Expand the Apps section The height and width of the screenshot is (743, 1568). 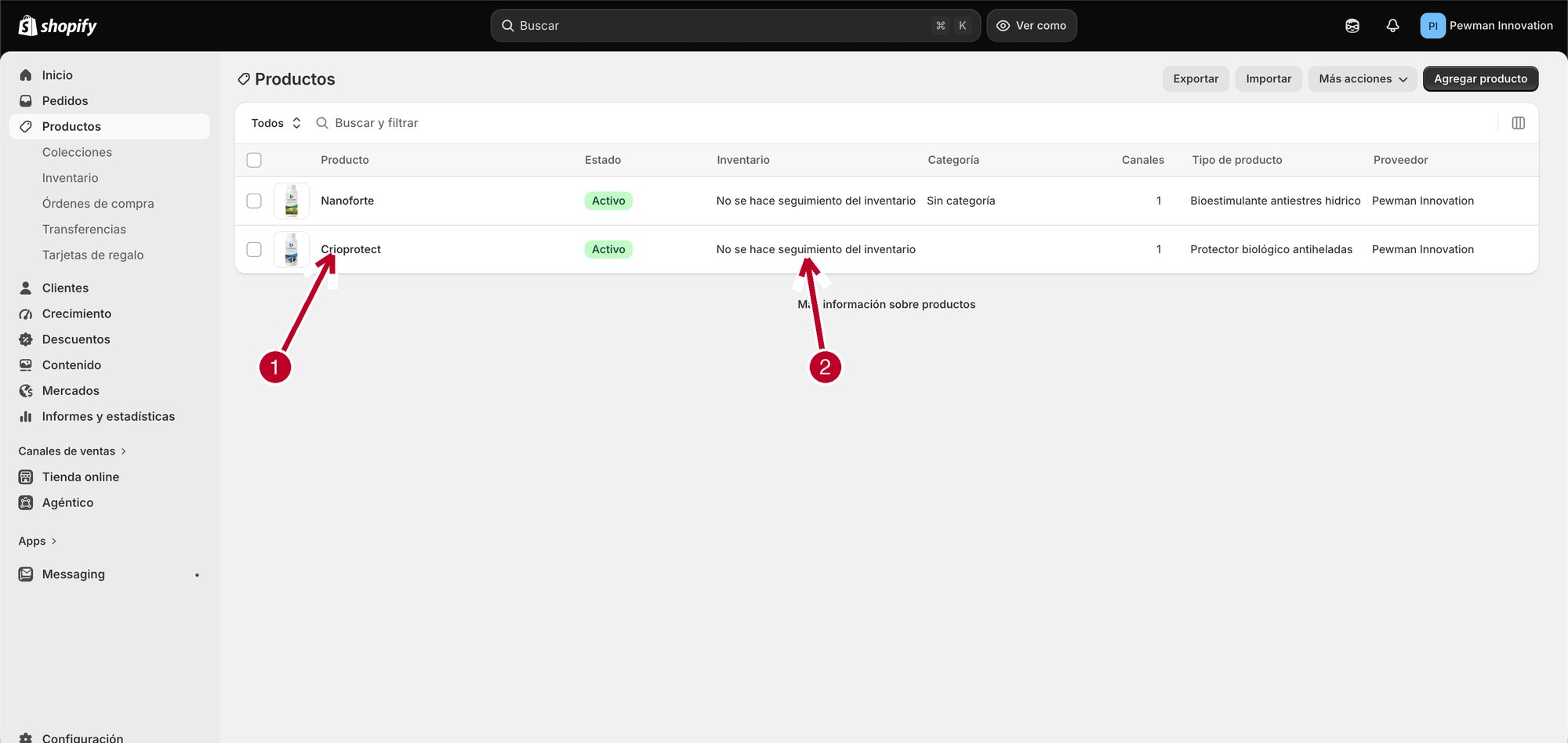tap(38, 542)
